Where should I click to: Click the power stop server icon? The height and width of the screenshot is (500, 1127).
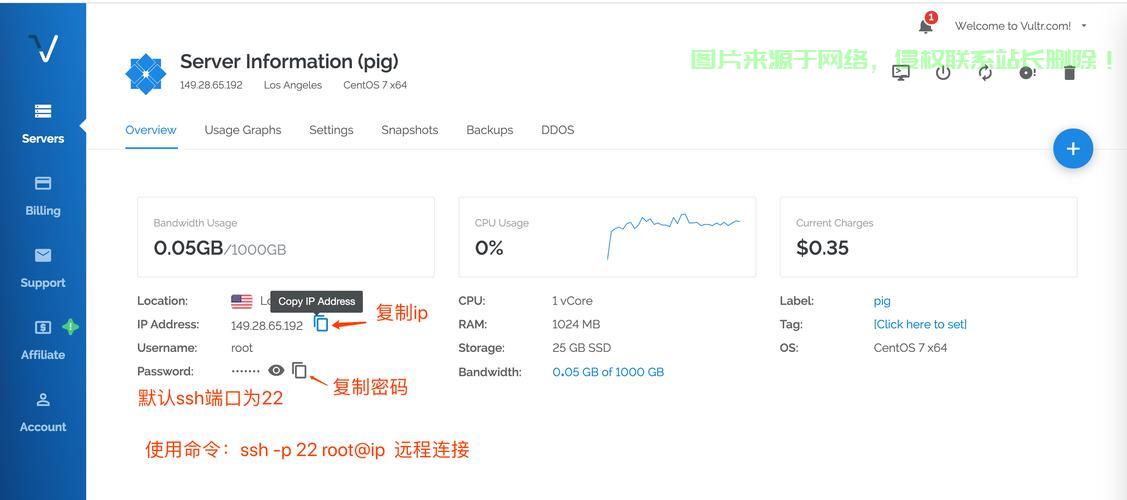coord(943,72)
